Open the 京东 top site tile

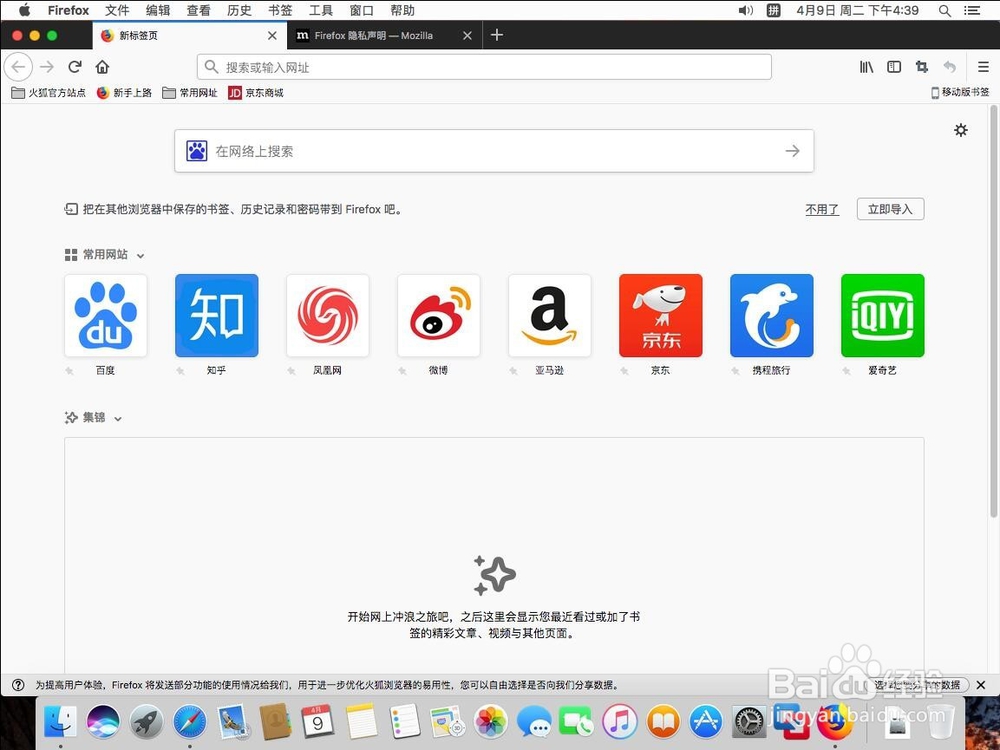click(x=661, y=316)
